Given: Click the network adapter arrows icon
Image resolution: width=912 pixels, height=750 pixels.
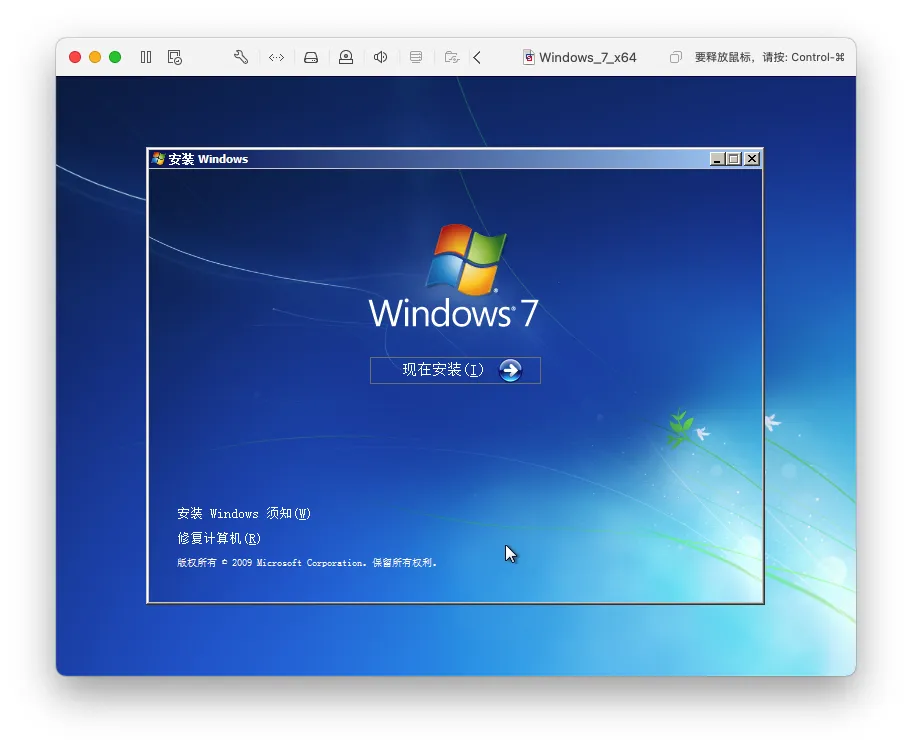Looking at the screenshot, I should (x=276, y=57).
